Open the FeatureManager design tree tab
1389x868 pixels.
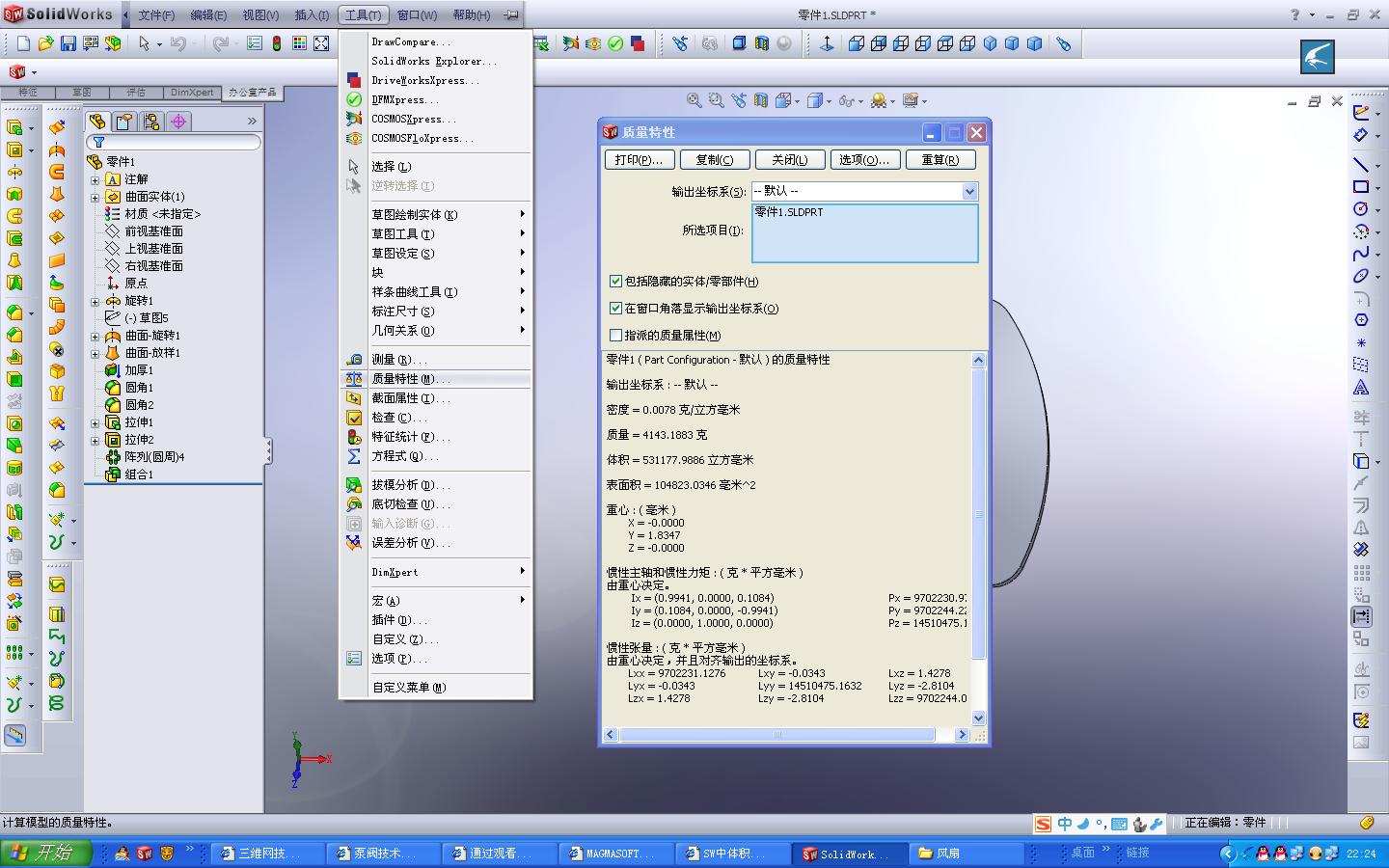click(x=97, y=122)
